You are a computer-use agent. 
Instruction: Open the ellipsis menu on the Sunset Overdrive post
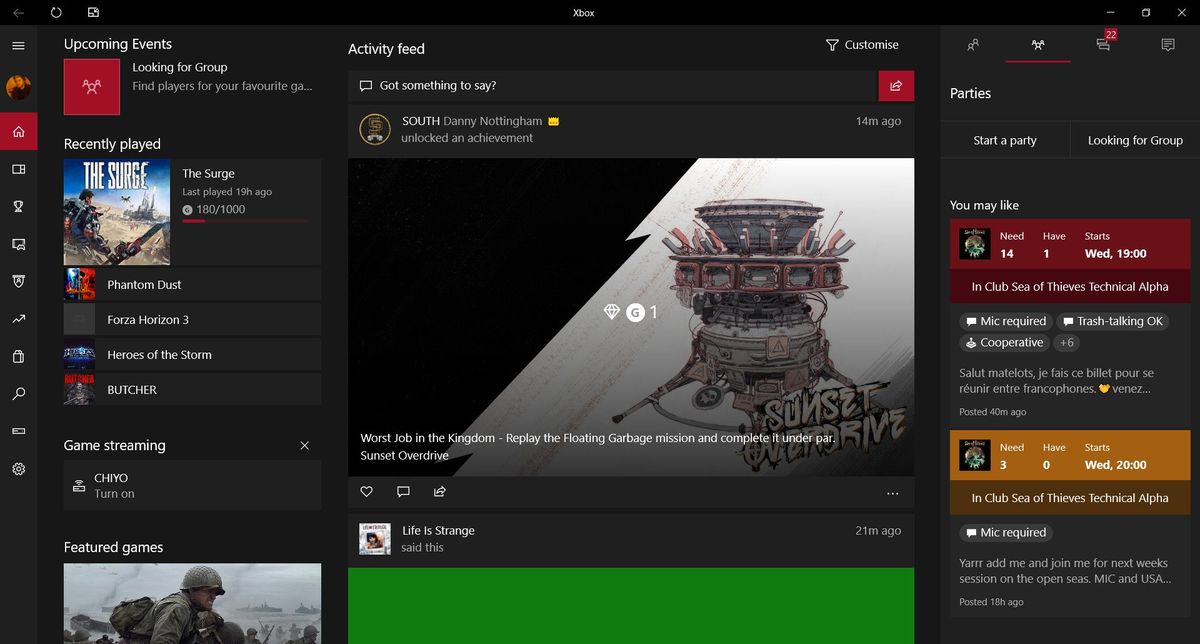click(892, 493)
